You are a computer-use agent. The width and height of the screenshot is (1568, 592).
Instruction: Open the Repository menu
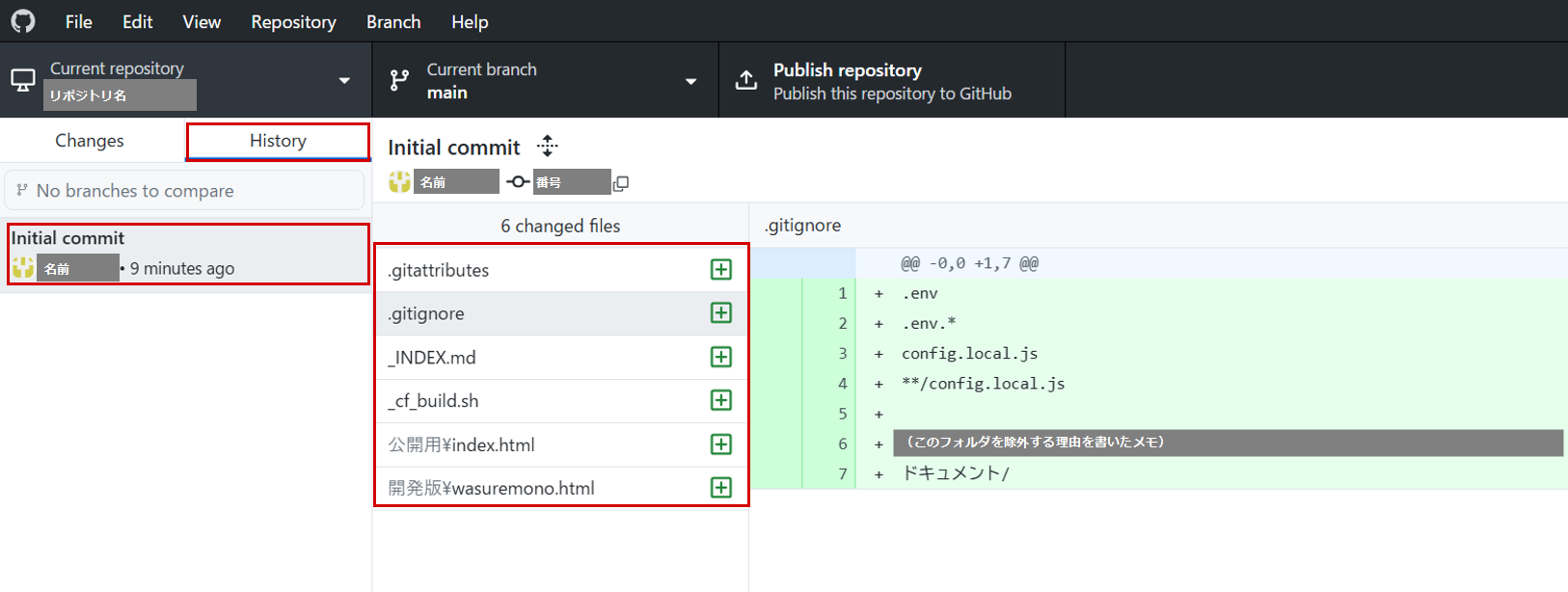[293, 21]
